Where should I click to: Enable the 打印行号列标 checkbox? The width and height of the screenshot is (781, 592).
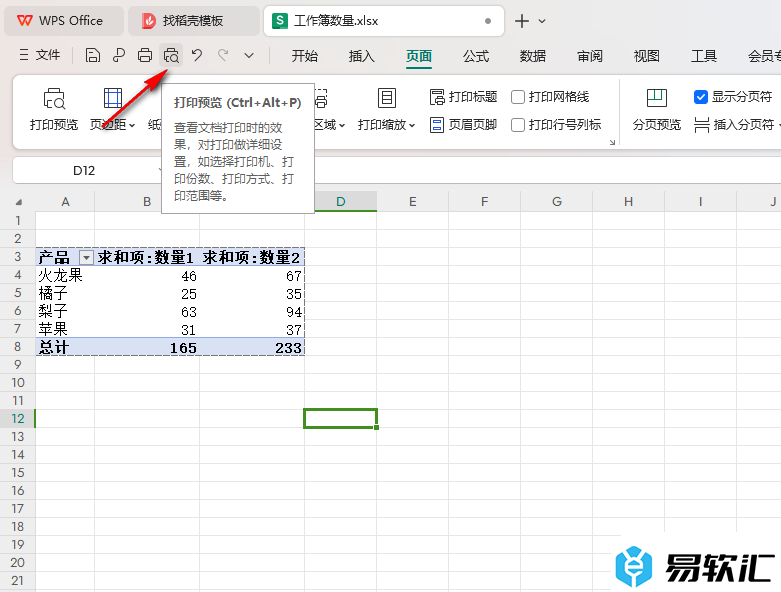(518, 125)
